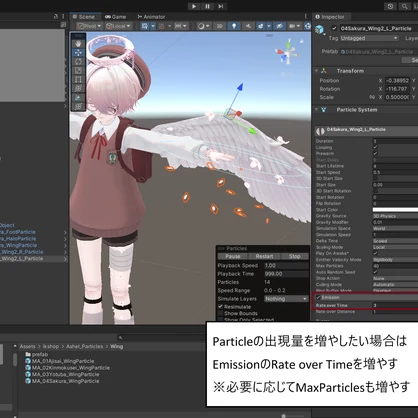The height and width of the screenshot is (418, 418).
Task: Open scene effects dropdown arrow
Action: click(x=268, y=26)
